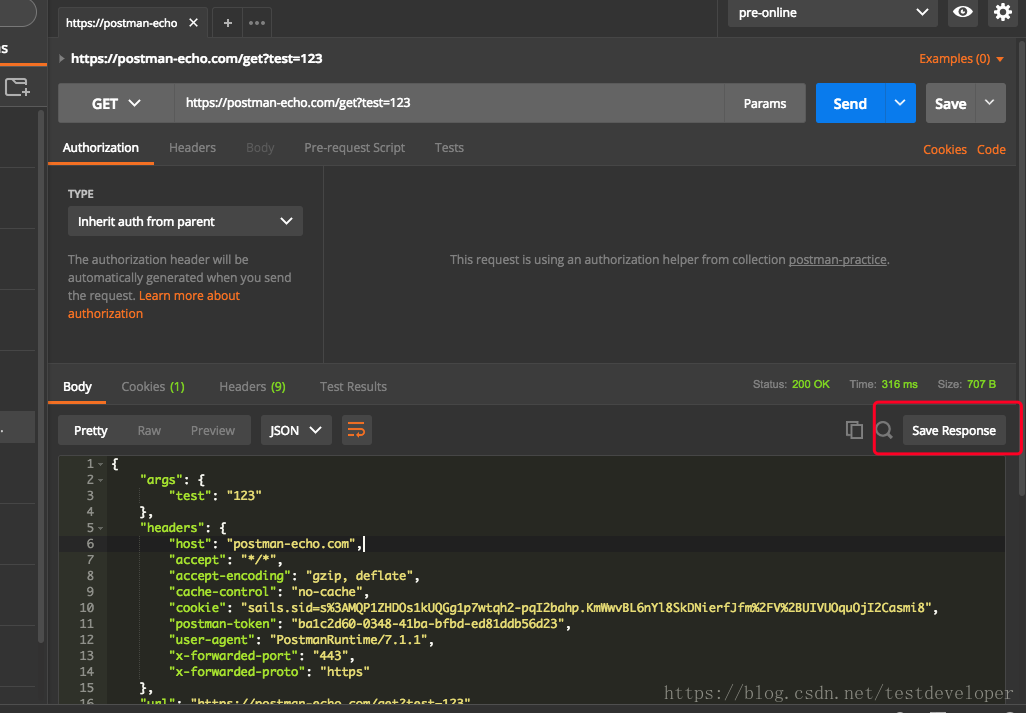Click the new collection folder icon
This screenshot has width=1026, height=713.
[x=17, y=88]
